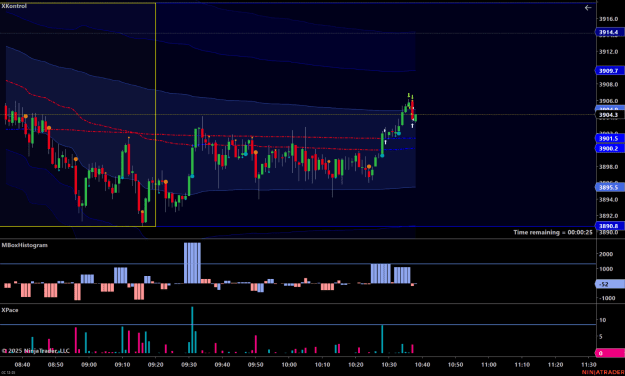Click the 10 label on XPace axis

point(602,320)
